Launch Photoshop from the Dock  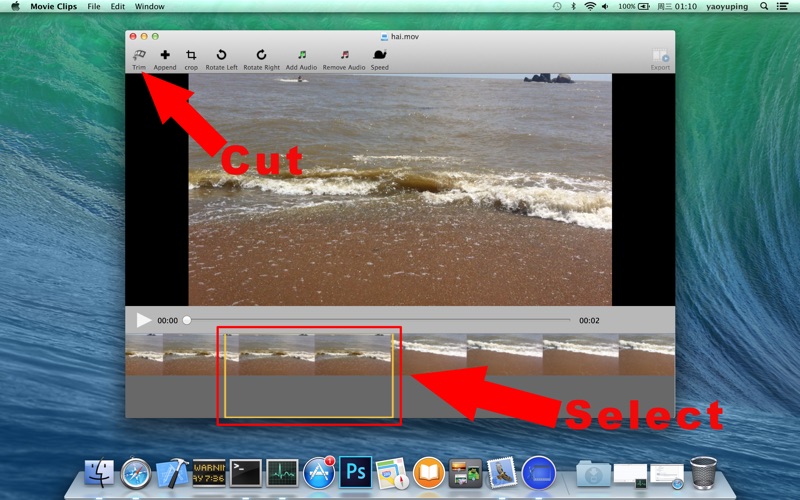[x=356, y=472]
